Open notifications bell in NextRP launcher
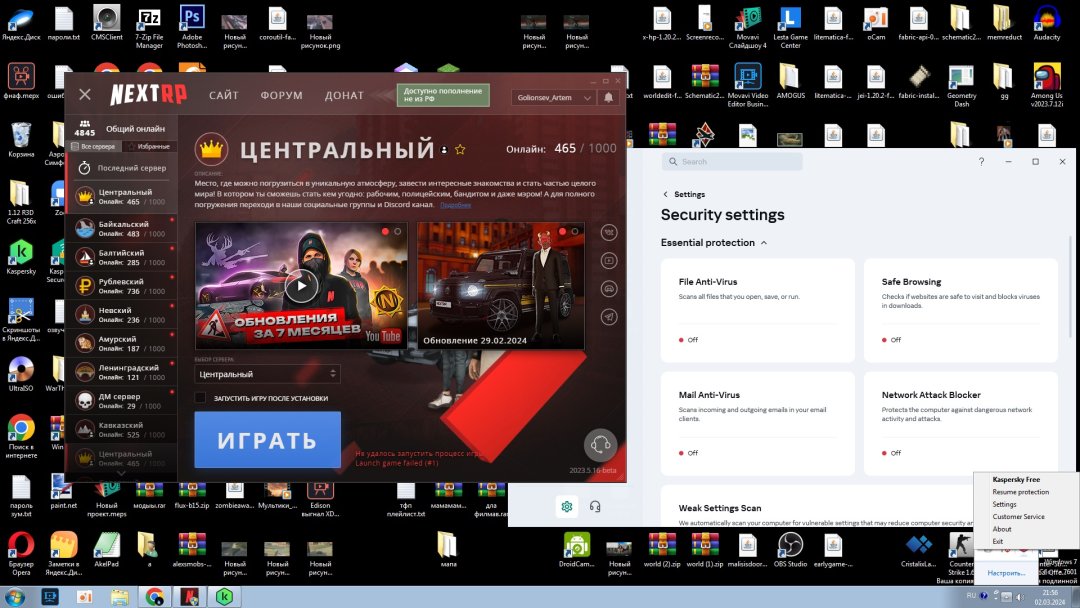The width and height of the screenshot is (1080, 608). (608, 98)
